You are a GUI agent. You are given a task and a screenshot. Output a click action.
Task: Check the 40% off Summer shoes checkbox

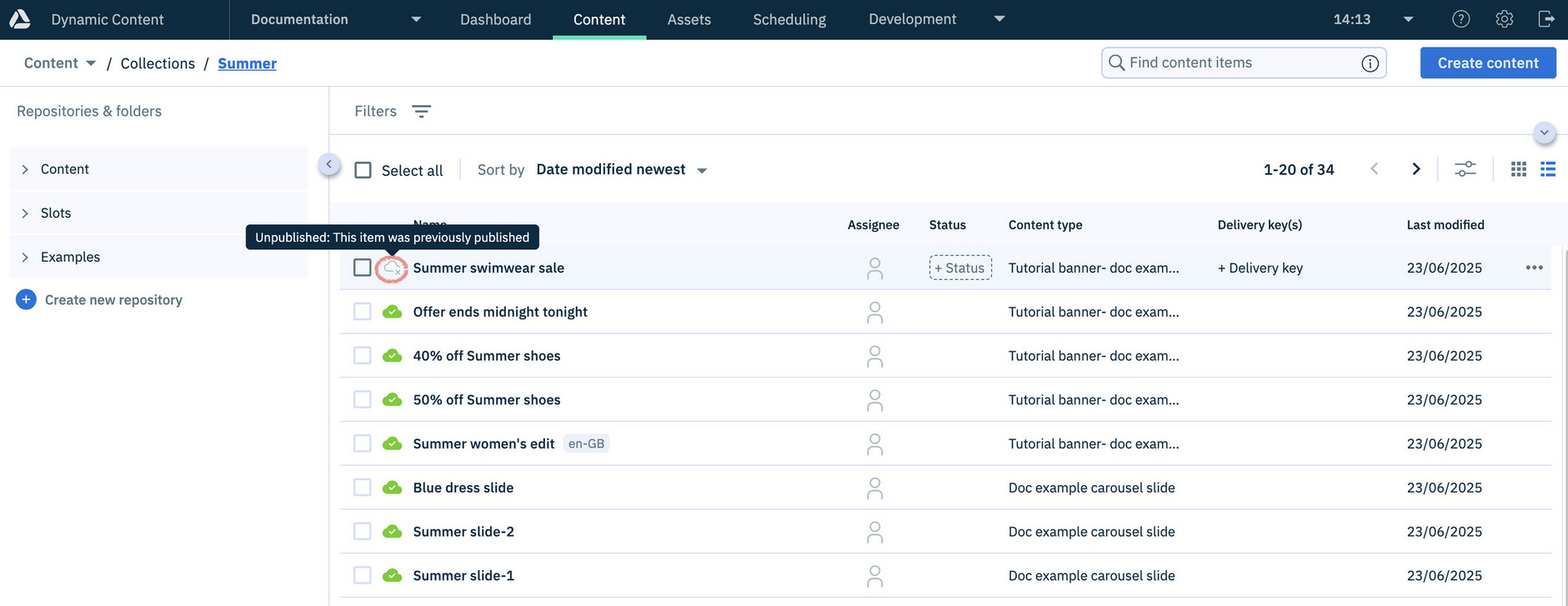click(x=362, y=356)
